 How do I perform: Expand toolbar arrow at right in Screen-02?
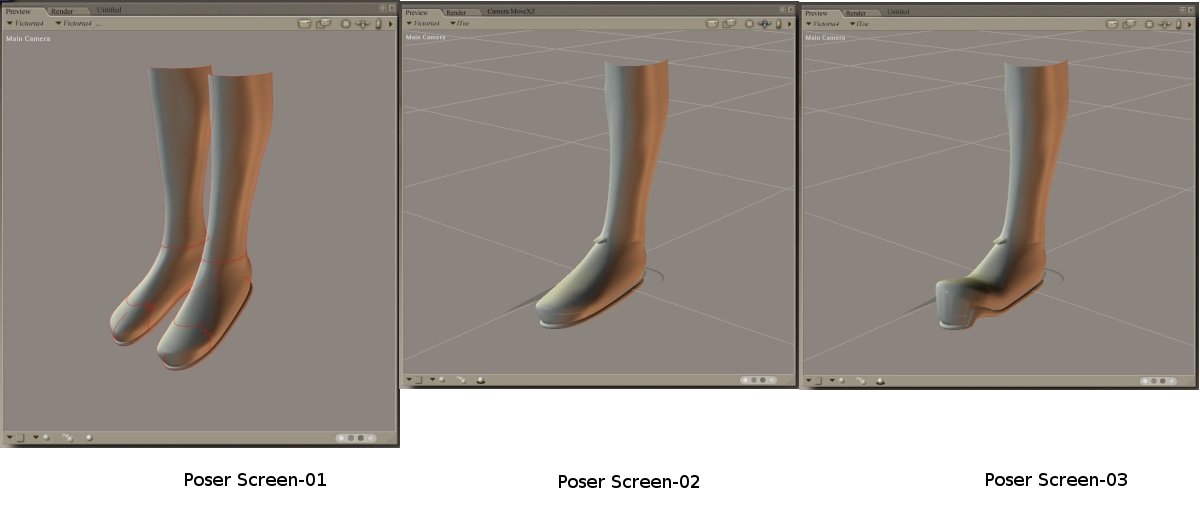click(x=789, y=24)
